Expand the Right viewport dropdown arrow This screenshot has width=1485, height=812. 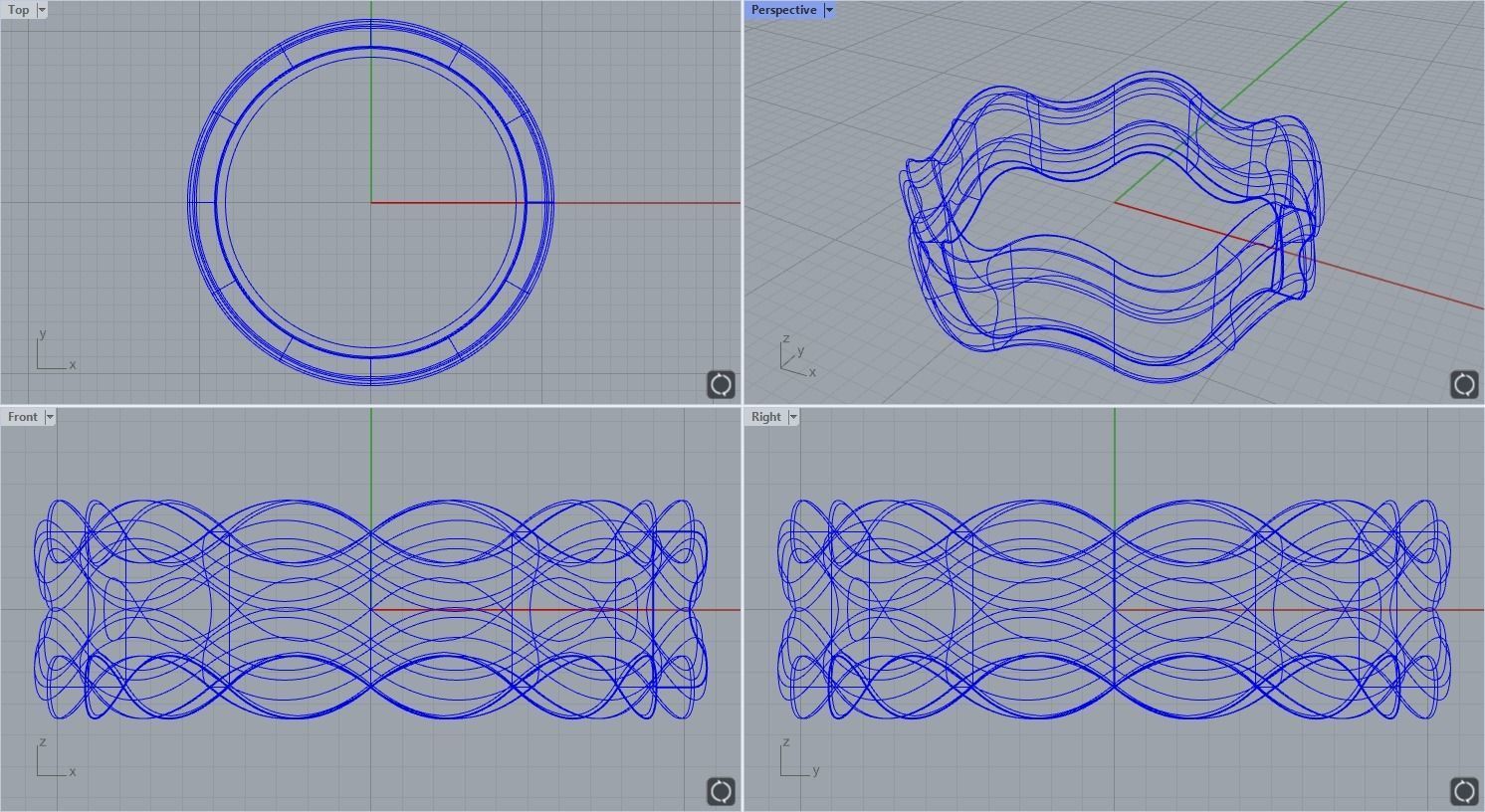tap(793, 417)
